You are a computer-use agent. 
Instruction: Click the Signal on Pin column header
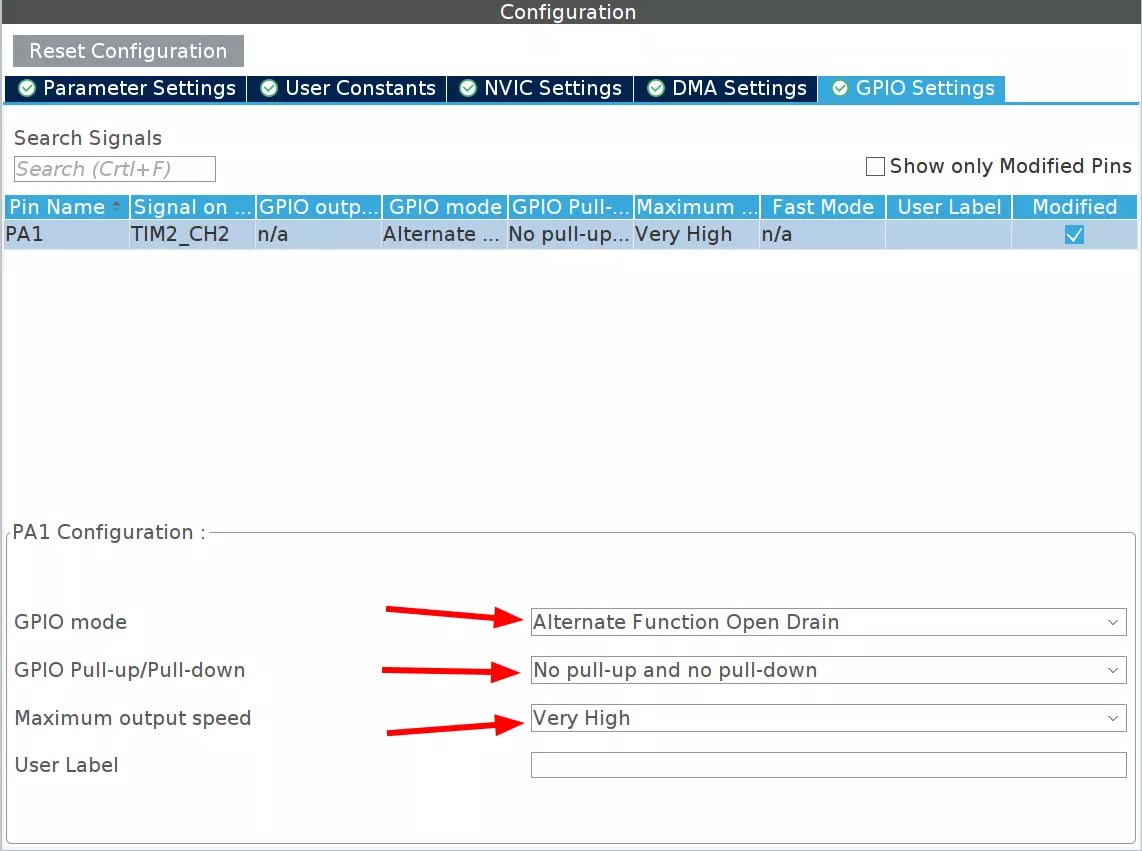click(192, 207)
